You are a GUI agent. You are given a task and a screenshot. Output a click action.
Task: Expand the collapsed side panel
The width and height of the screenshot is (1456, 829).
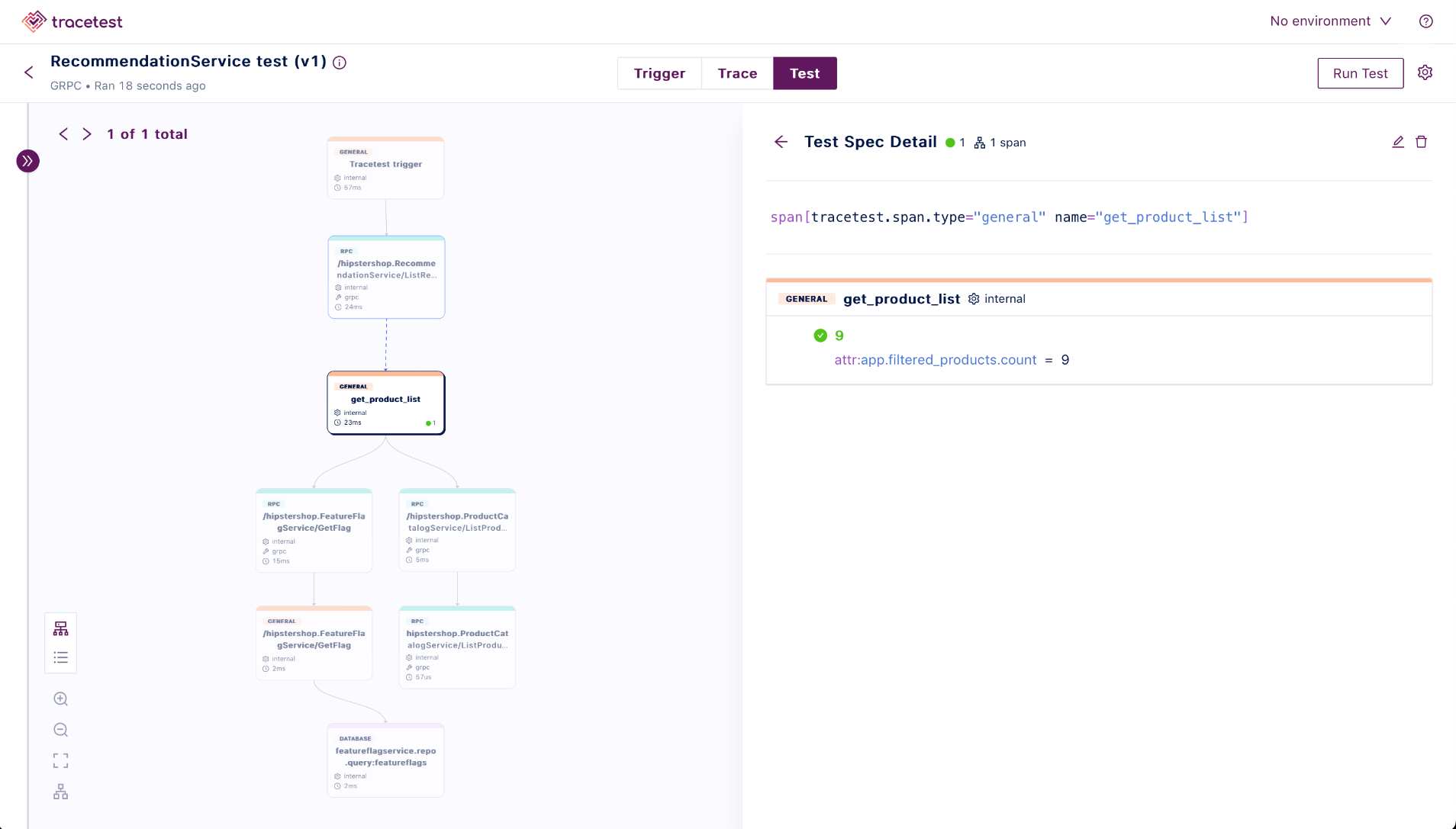(28, 161)
